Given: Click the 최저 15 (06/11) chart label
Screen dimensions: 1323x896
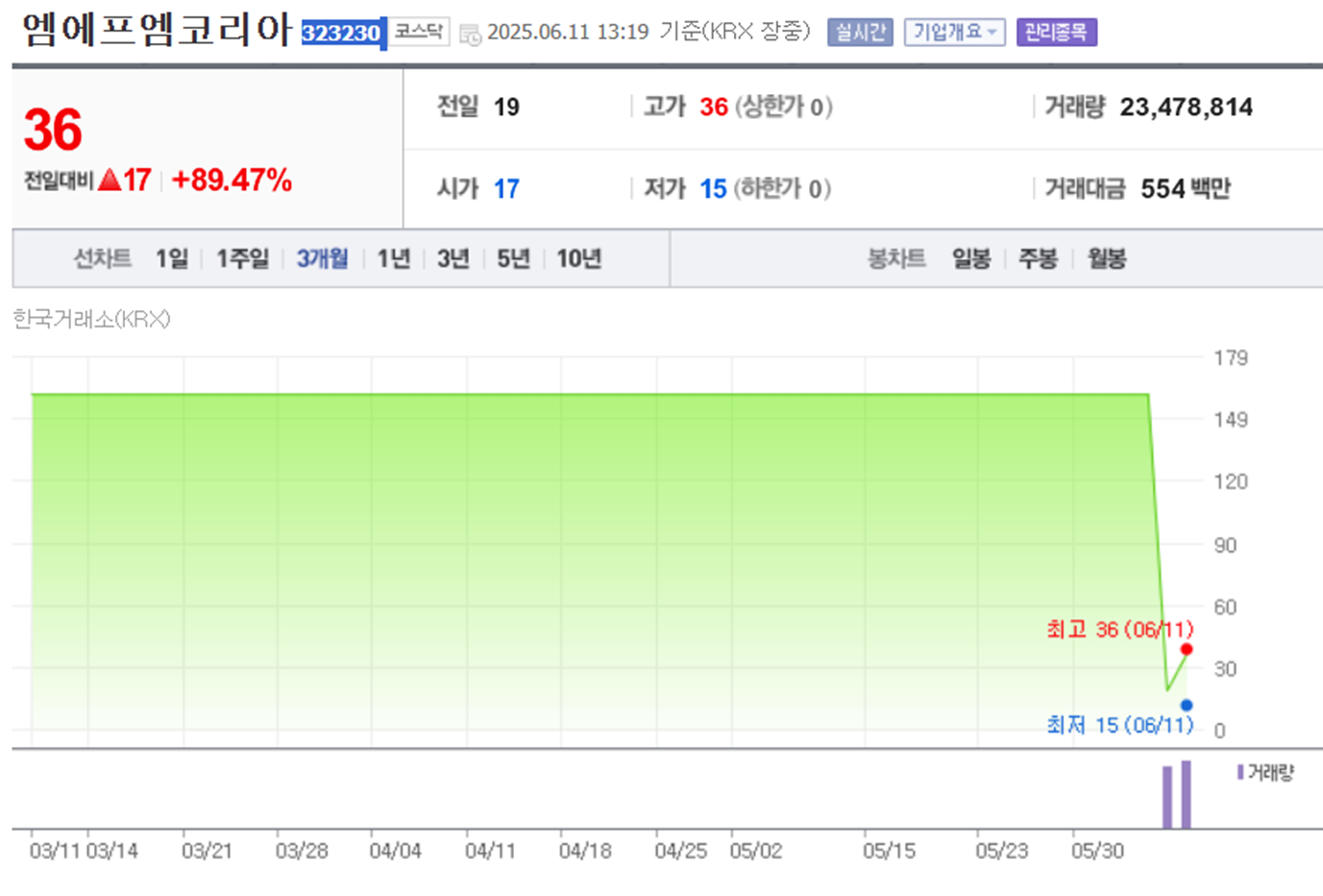Looking at the screenshot, I should point(1119,725).
